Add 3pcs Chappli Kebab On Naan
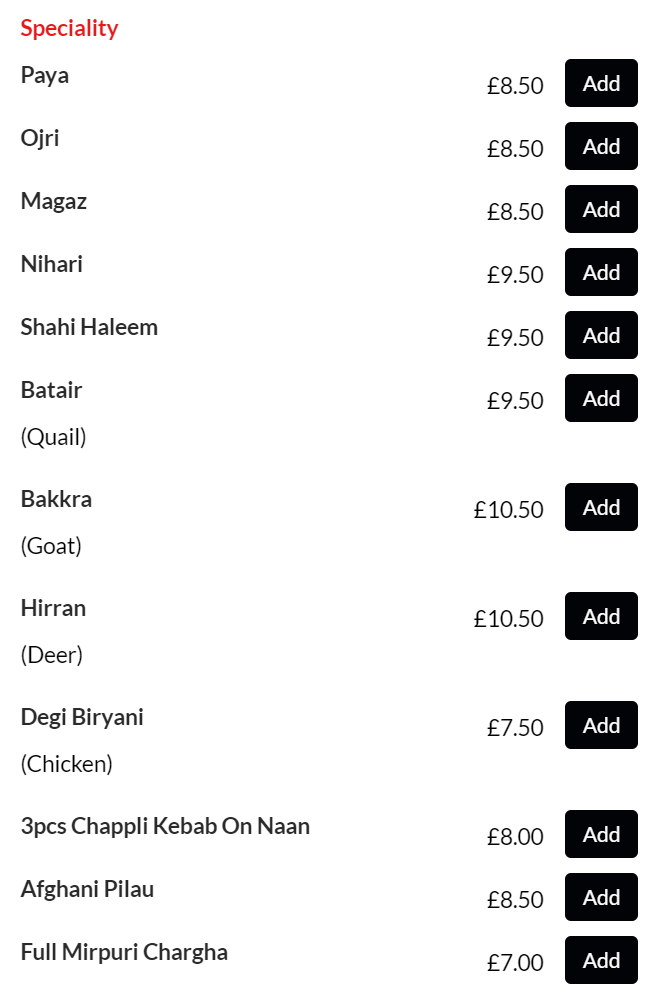Image resolution: width=663 pixels, height=1002 pixels. click(x=601, y=834)
